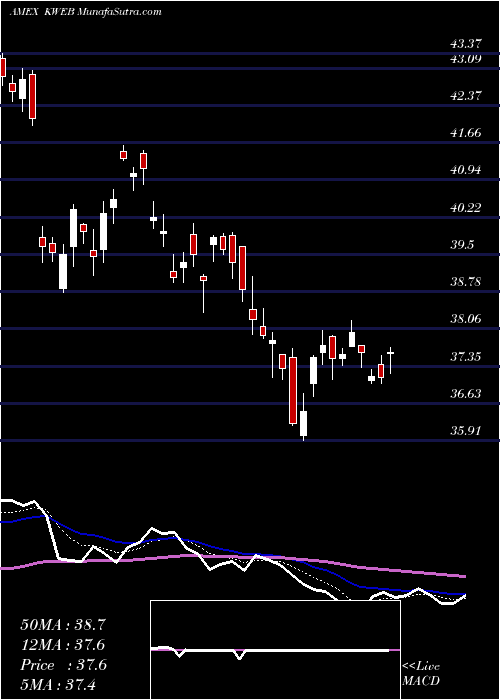Click the 50MA : 38.7 readout
The height and width of the screenshot is (700, 500).
[x=63, y=625]
